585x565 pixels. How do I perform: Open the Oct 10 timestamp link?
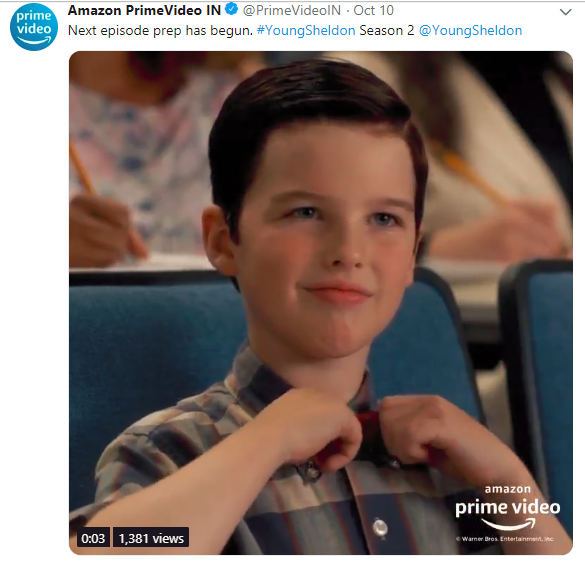click(x=373, y=10)
